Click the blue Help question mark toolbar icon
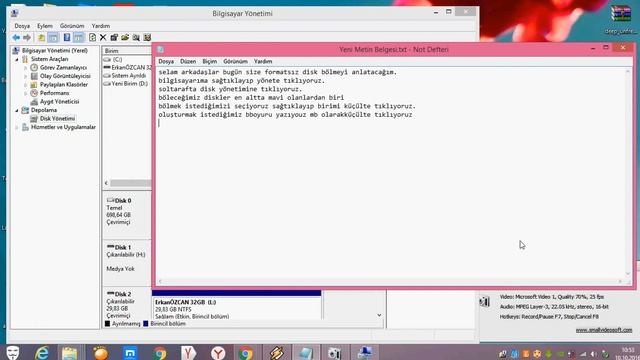 click(67, 38)
